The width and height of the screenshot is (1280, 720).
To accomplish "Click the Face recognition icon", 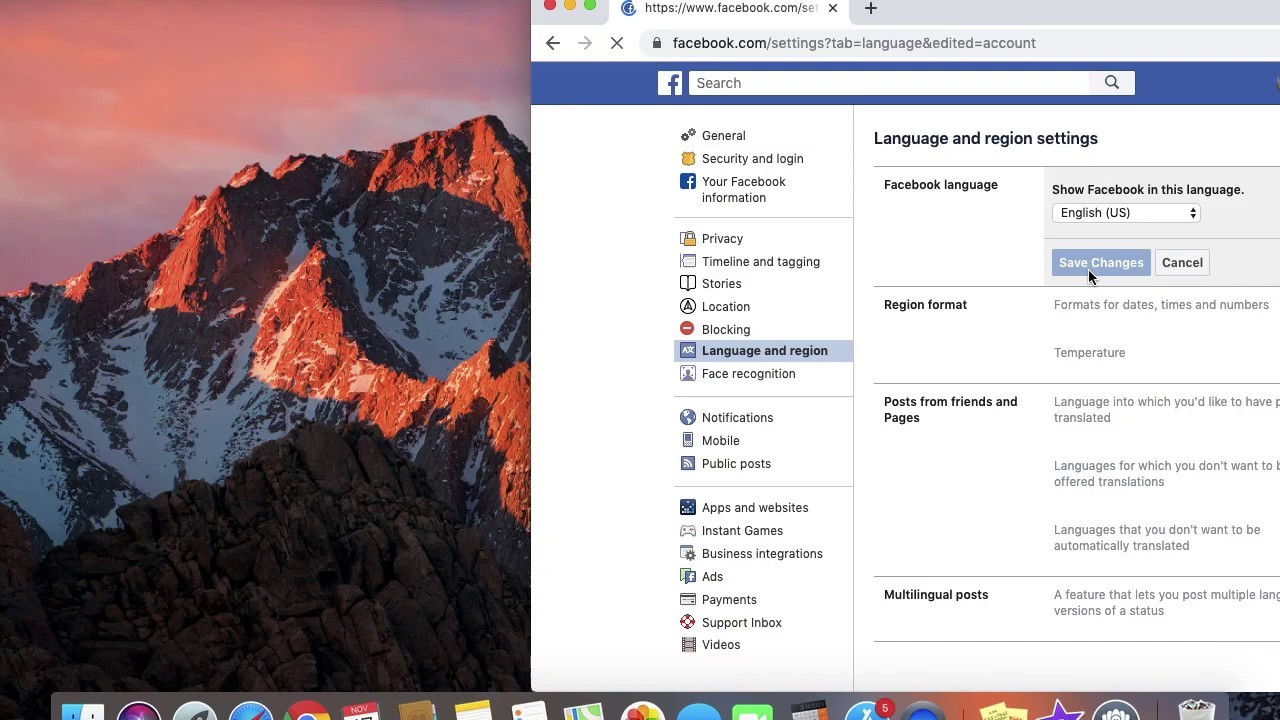I will 688,373.
